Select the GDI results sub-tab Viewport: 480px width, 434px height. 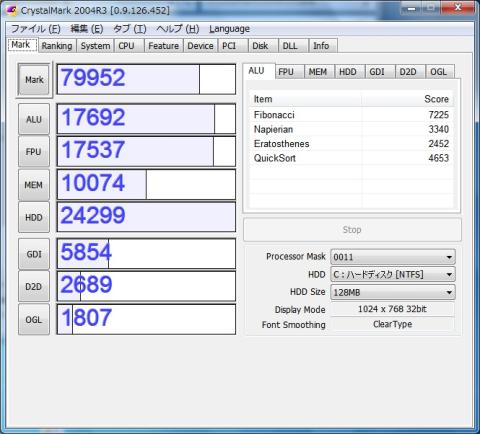(x=380, y=72)
